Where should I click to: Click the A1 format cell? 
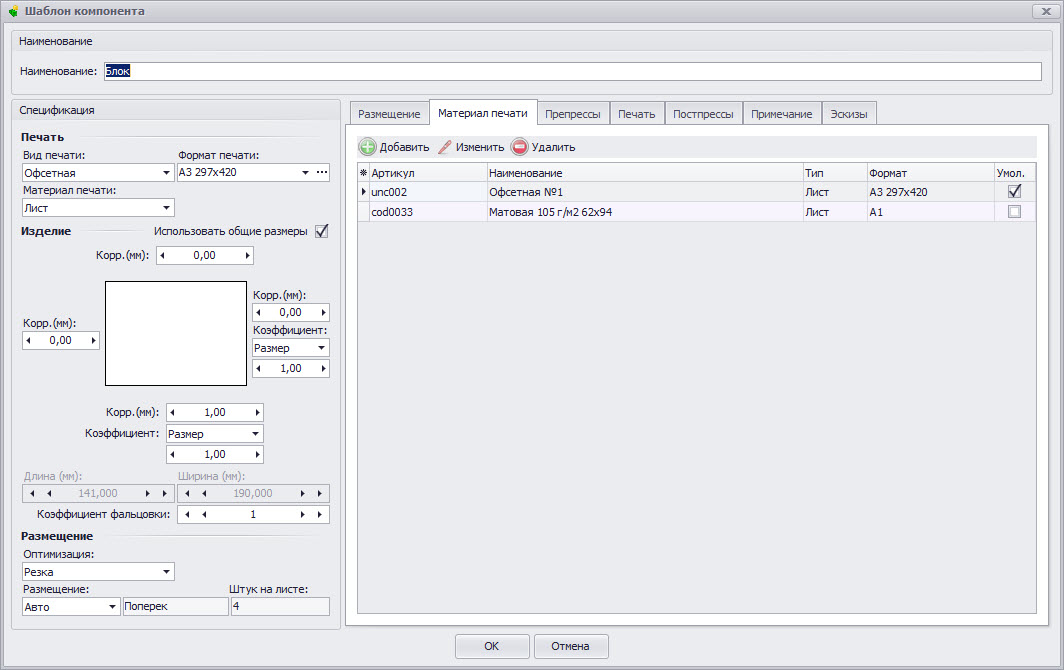[931, 212]
